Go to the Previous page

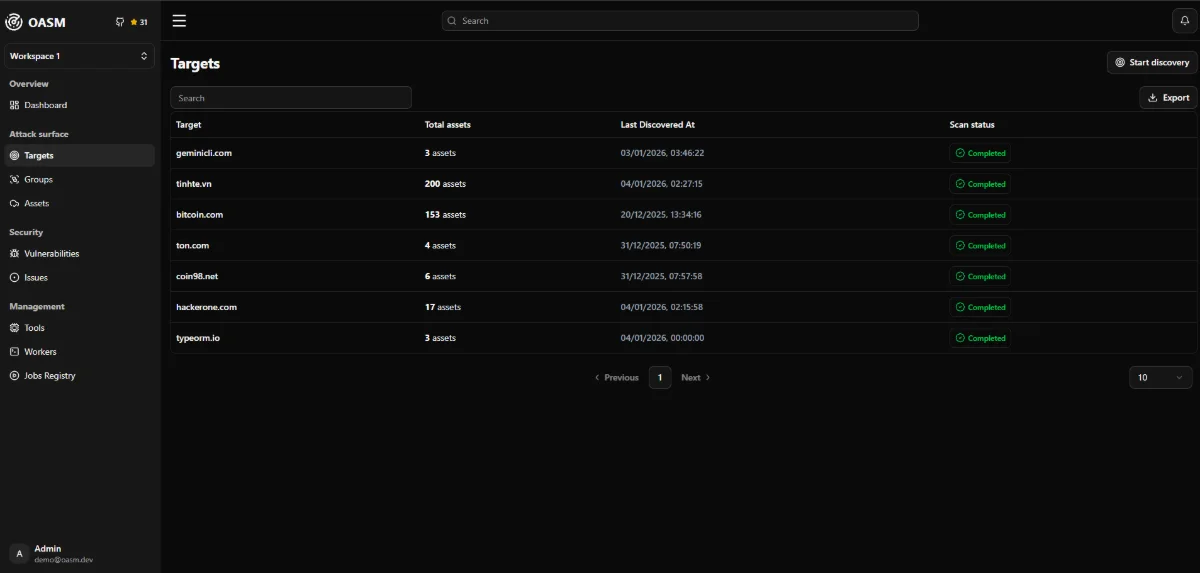click(x=617, y=377)
